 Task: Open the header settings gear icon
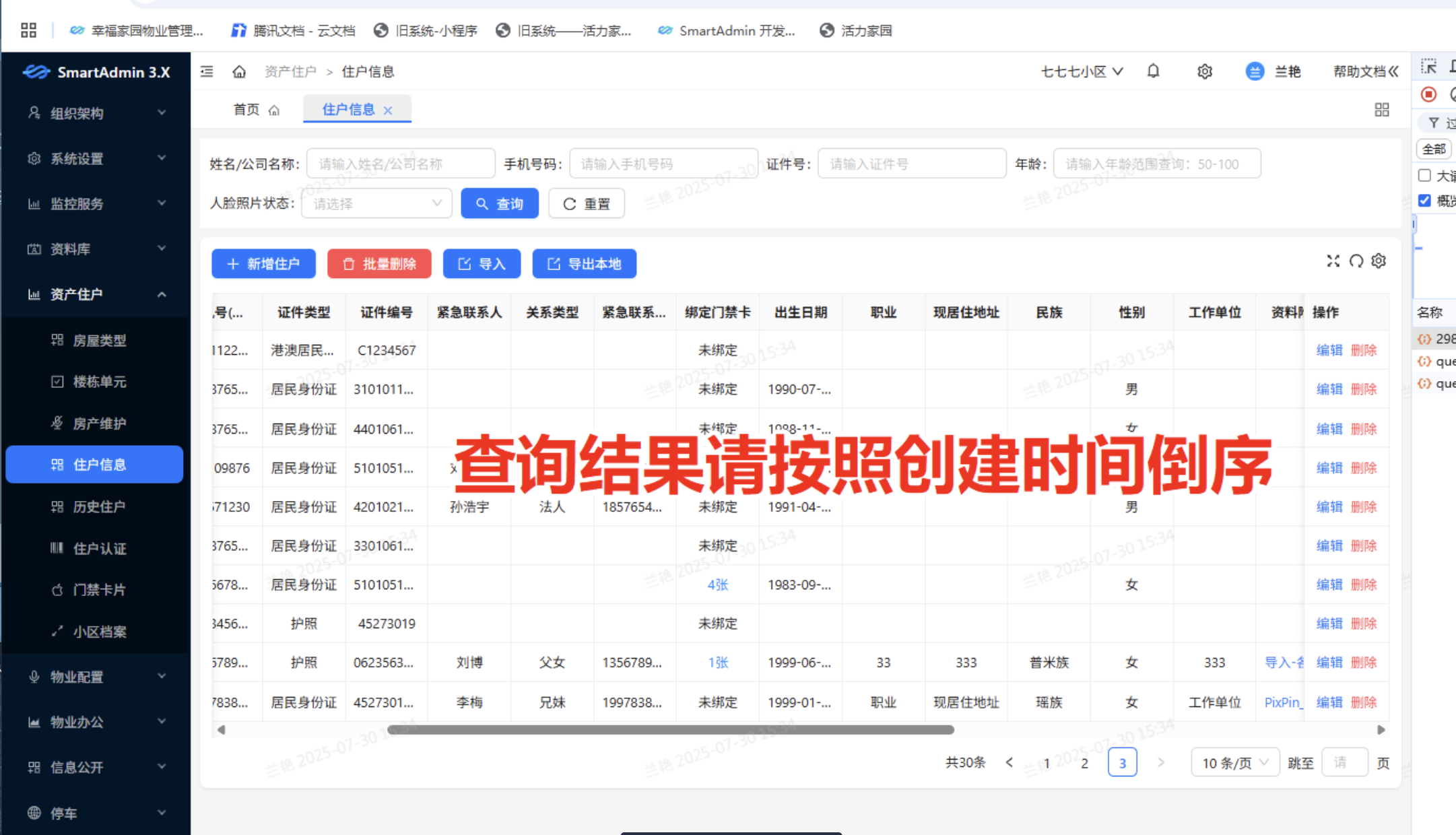coord(1205,71)
